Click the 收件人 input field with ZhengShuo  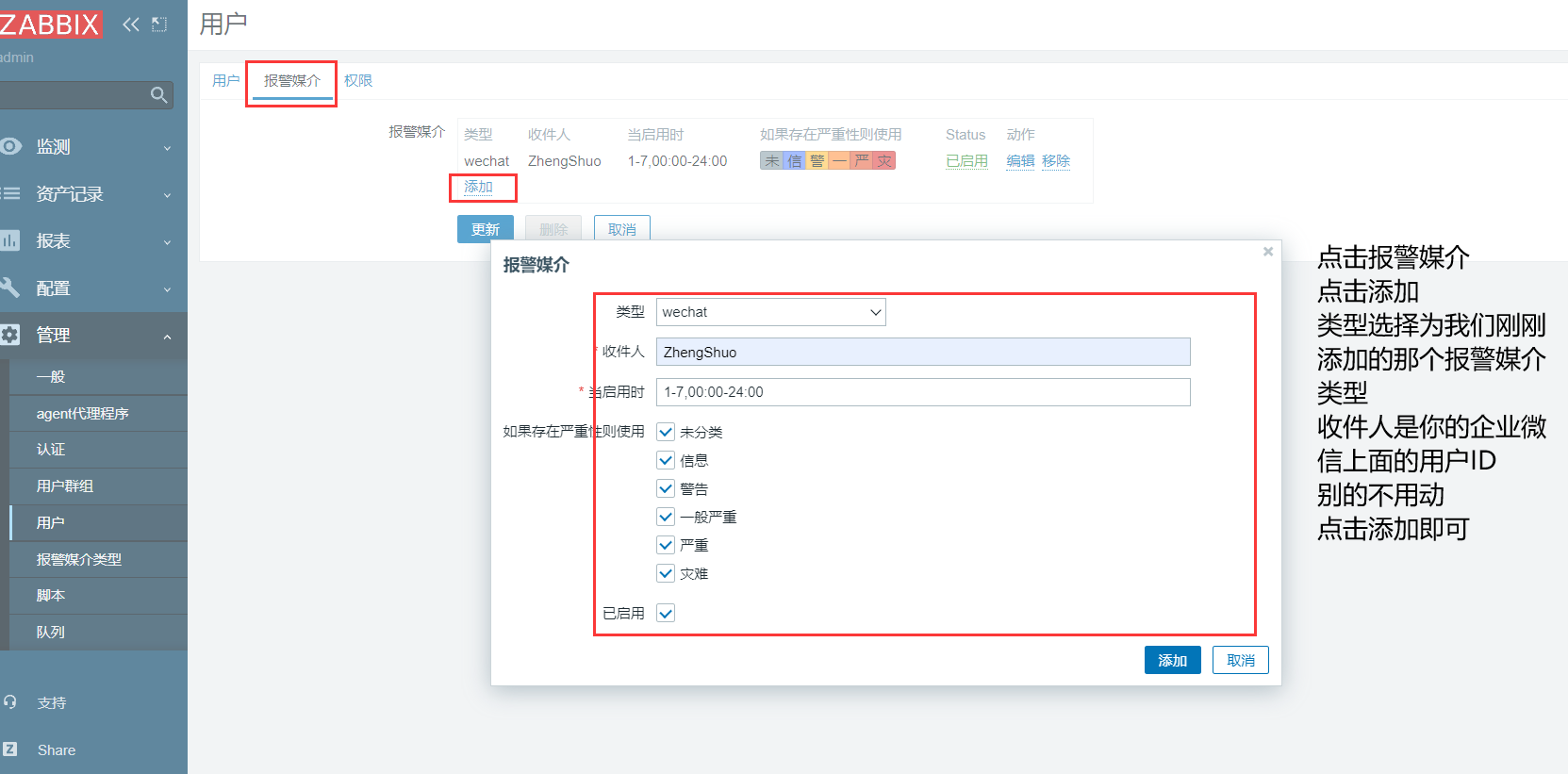[x=923, y=352]
